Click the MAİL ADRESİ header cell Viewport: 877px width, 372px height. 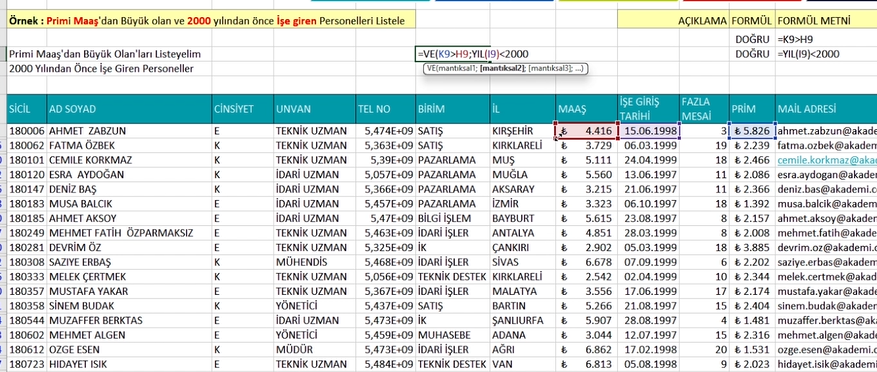[x=826, y=109]
